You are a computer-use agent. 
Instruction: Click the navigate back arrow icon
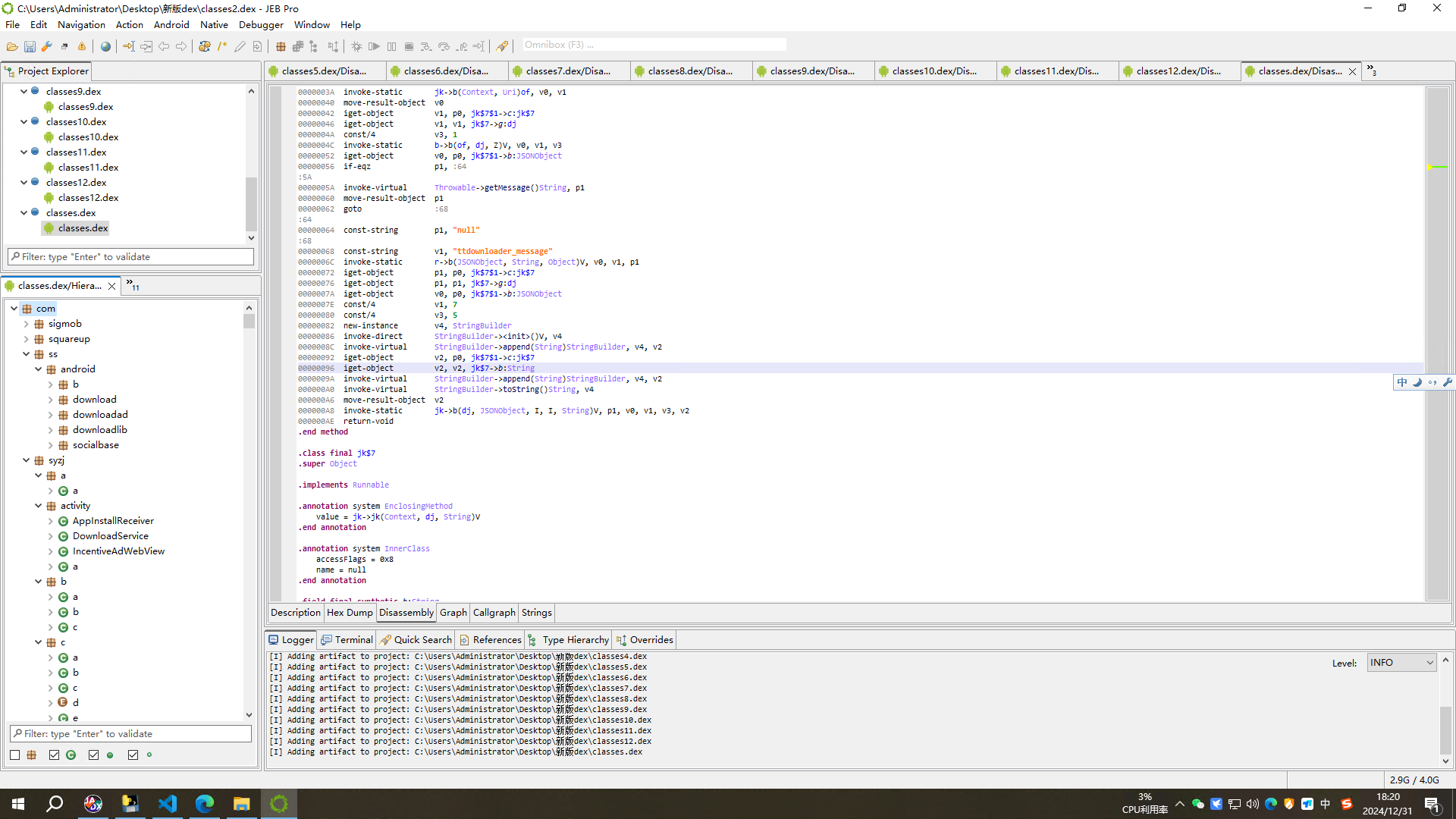coord(164,46)
